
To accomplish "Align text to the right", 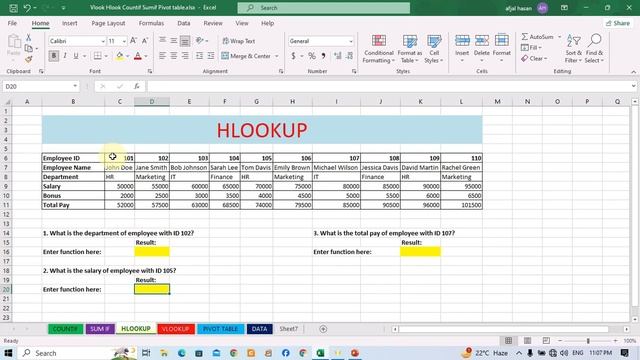I will coord(185,56).
